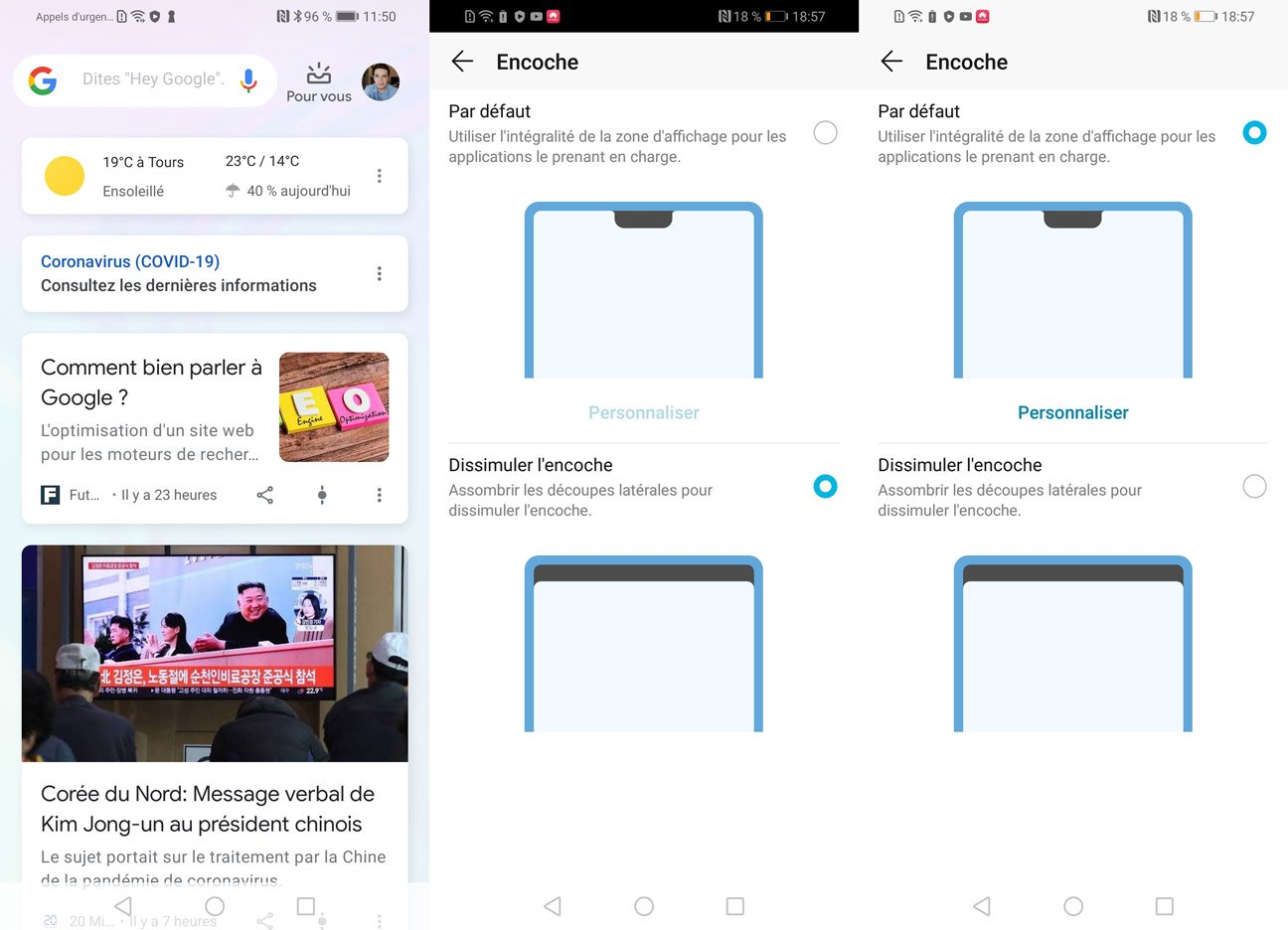Open options menu for Comment bien parler article
This screenshot has width=1288, height=930.
click(x=380, y=495)
